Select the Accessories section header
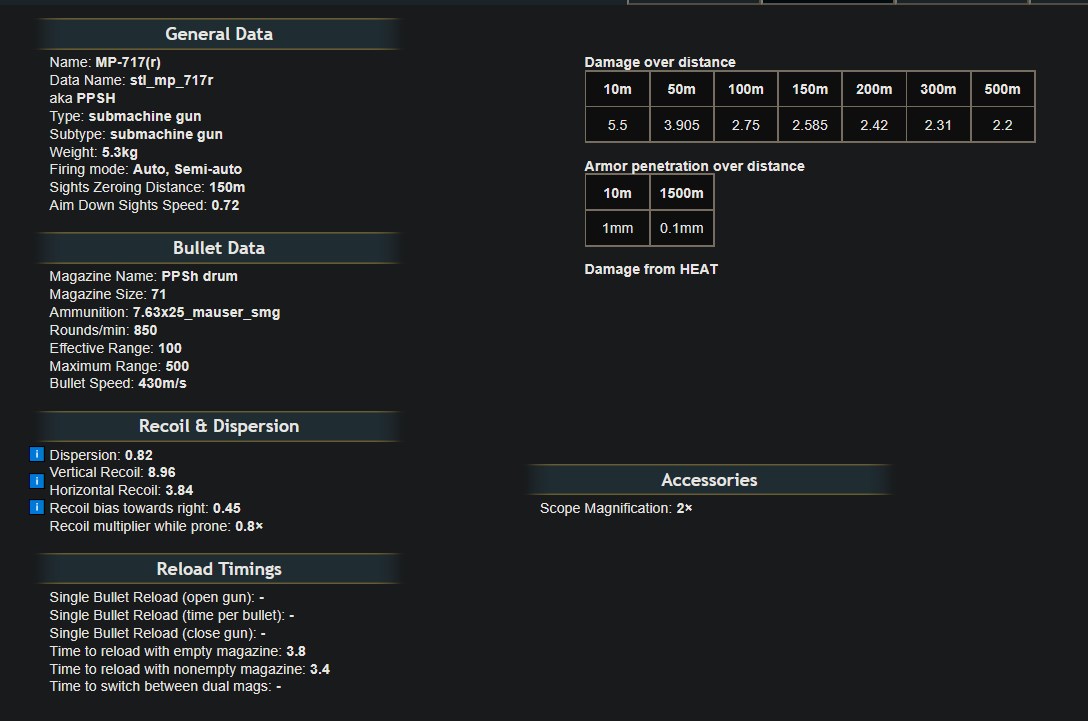The image size is (1088, 721). pos(709,480)
